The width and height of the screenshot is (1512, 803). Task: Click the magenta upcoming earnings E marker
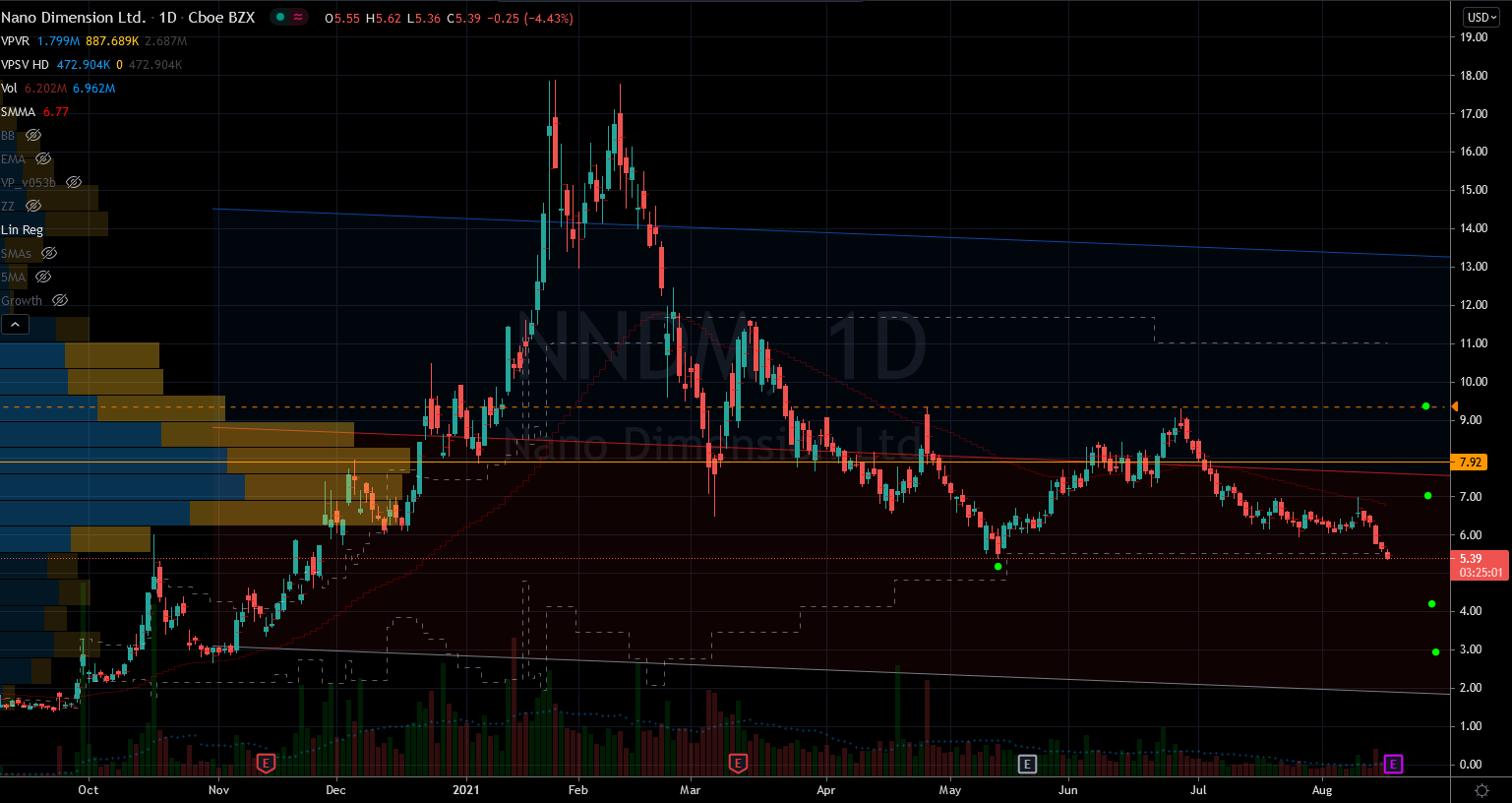pyautogui.click(x=1393, y=764)
